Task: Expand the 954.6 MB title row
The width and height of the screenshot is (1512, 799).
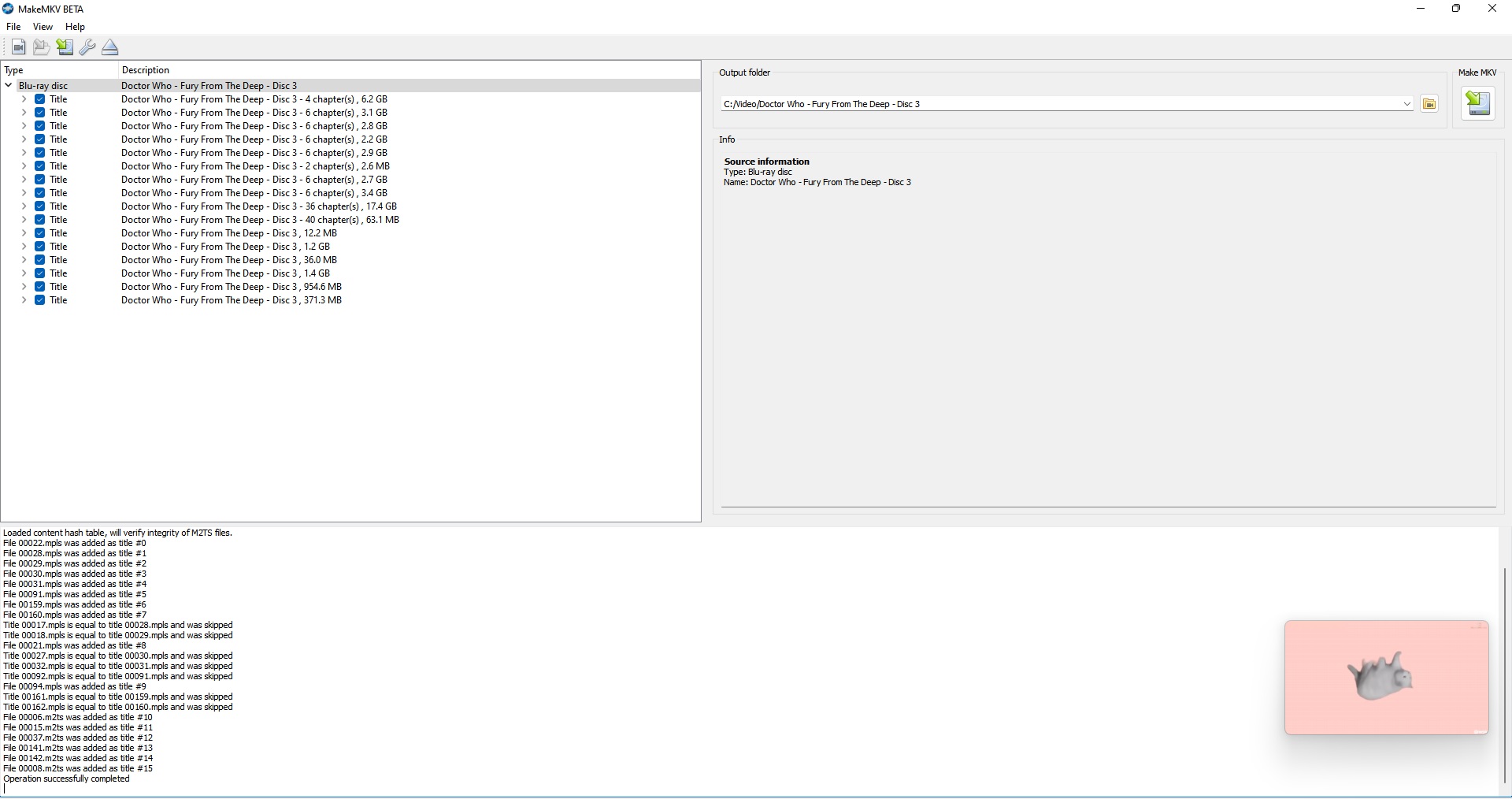Action: tap(24, 287)
